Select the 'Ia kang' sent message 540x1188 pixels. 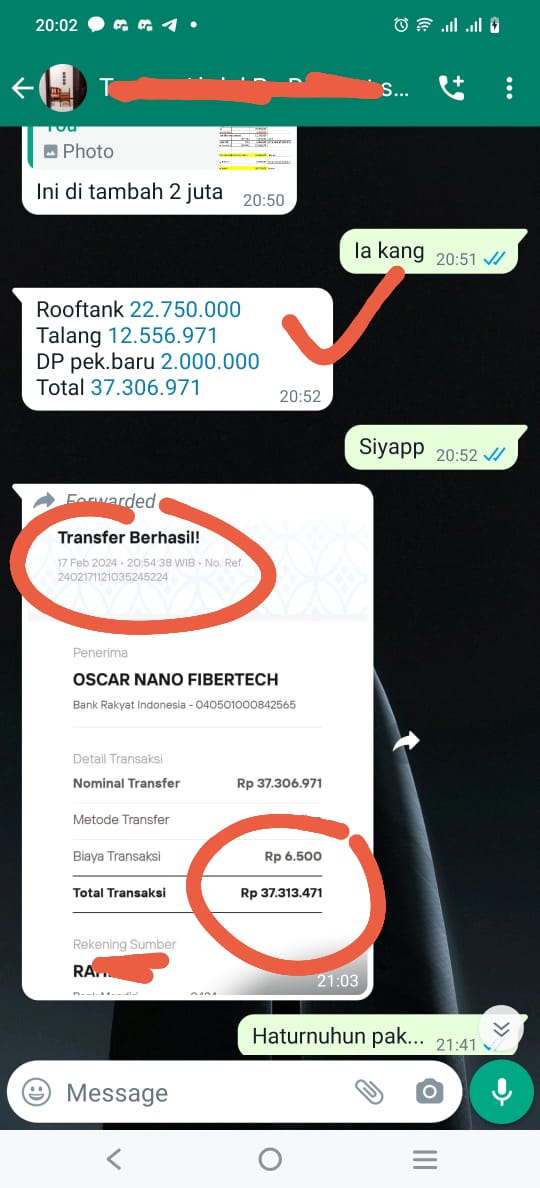pyautogui.click(x=429, y=251)
